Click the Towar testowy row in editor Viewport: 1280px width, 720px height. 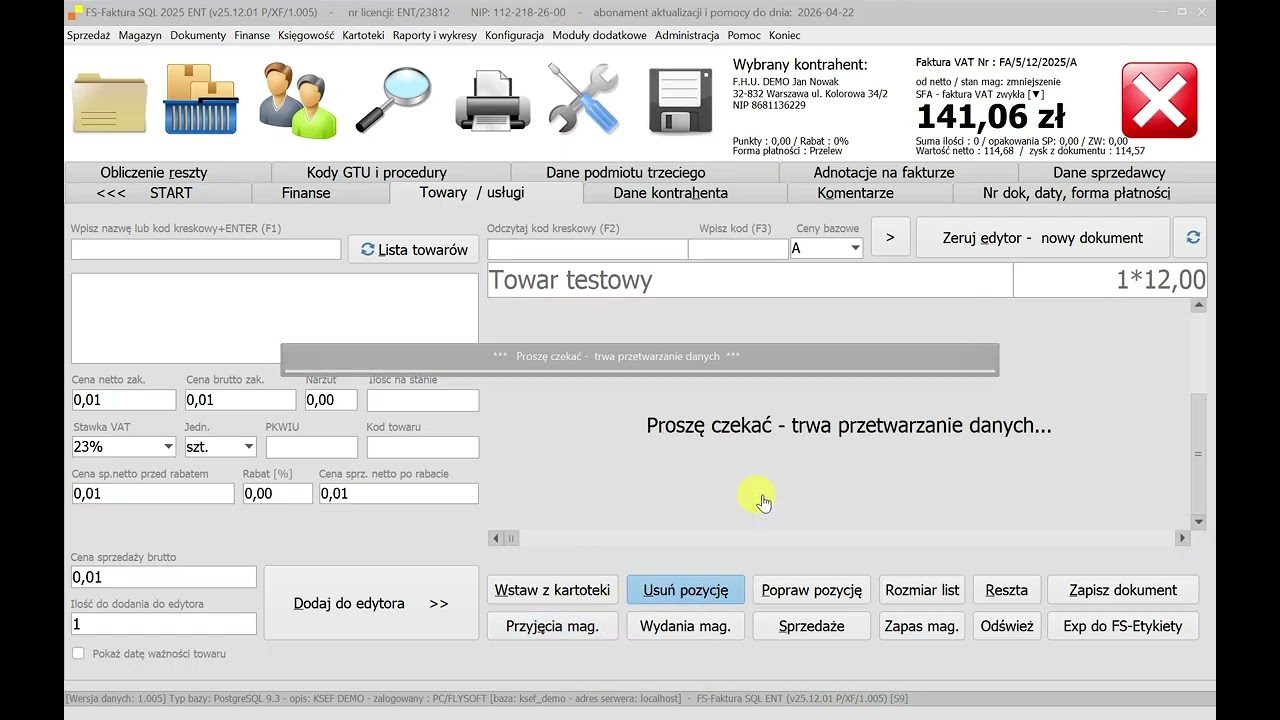point(847,280)
